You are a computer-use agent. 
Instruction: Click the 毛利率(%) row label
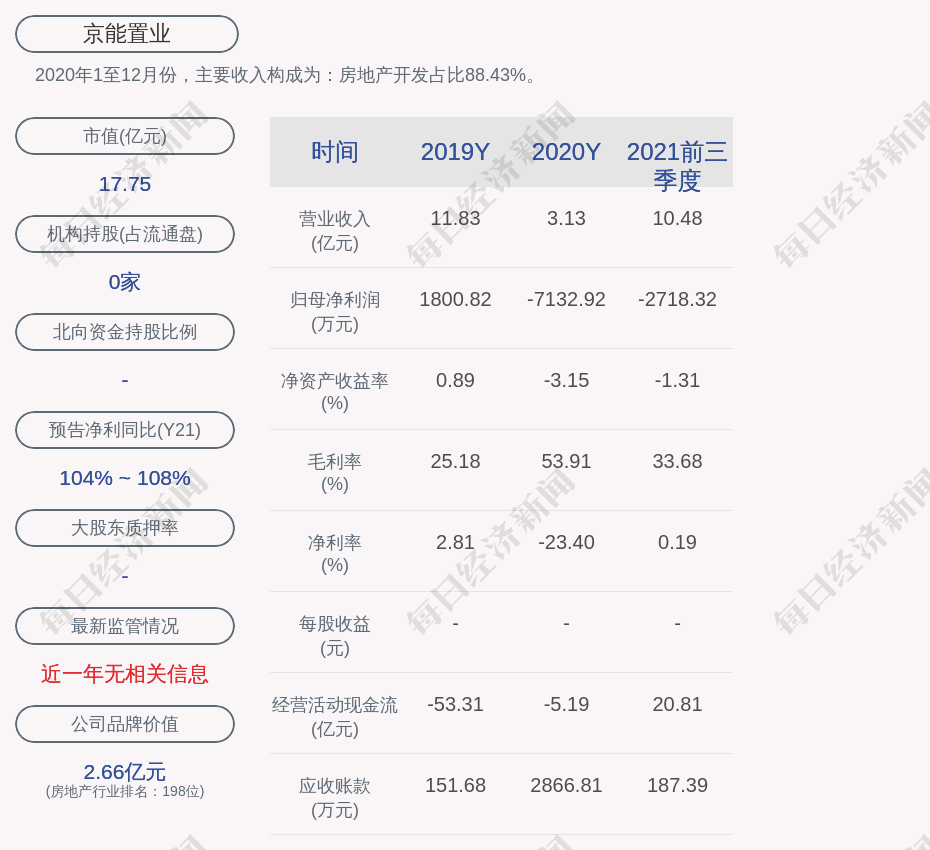pos(335,473)
